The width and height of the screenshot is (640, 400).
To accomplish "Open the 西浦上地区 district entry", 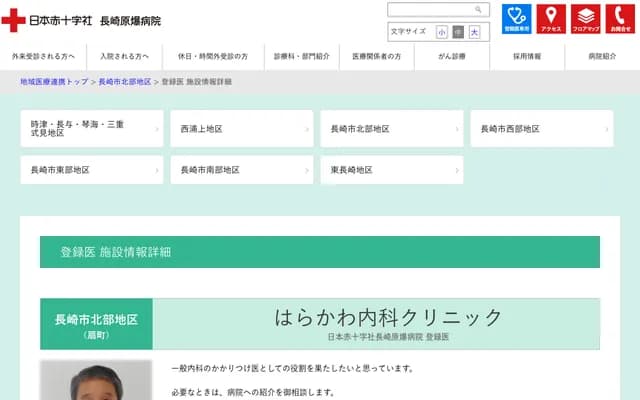I will pyautogui.click(x=241, y=129).
